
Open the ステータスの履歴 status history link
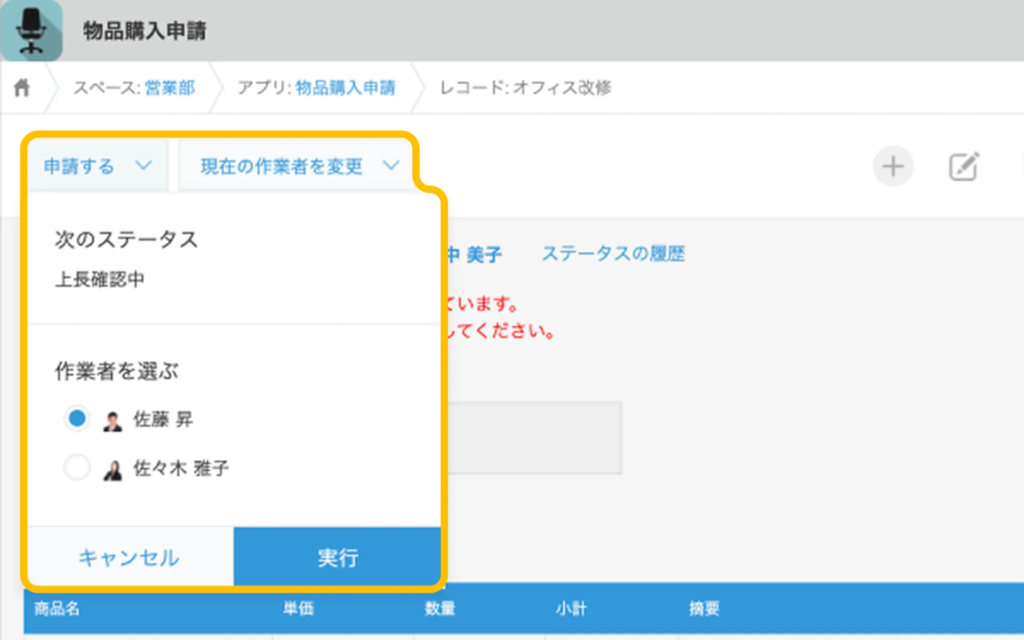point(614,254)
